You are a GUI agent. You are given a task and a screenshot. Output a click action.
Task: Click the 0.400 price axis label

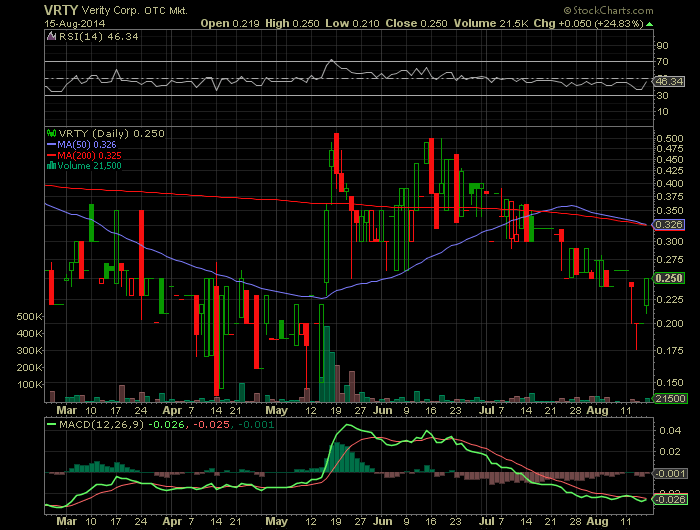670,184
